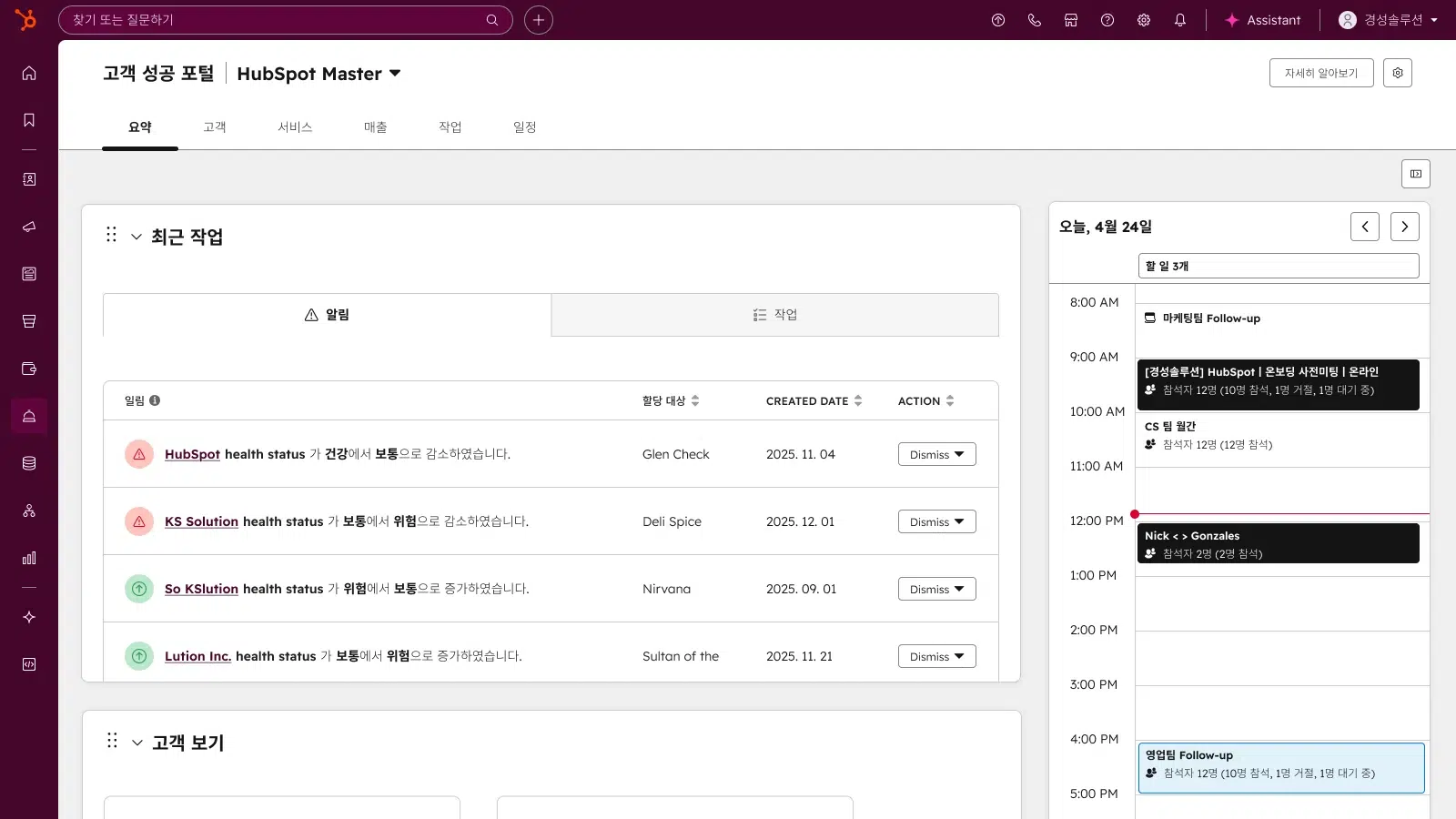Open the settings gear in top bar
Viewport: 1456px width, 819px height.
(x=1144, y=20)
